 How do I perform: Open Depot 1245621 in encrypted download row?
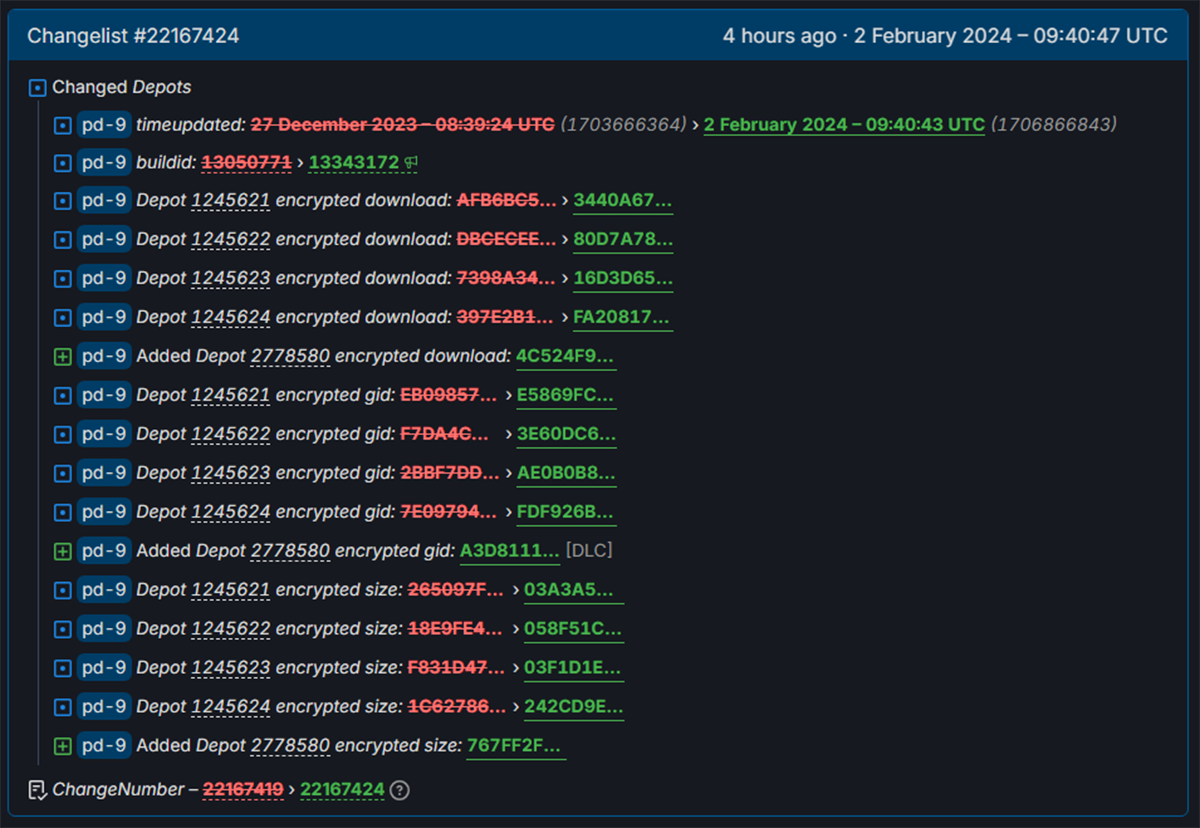230,200
